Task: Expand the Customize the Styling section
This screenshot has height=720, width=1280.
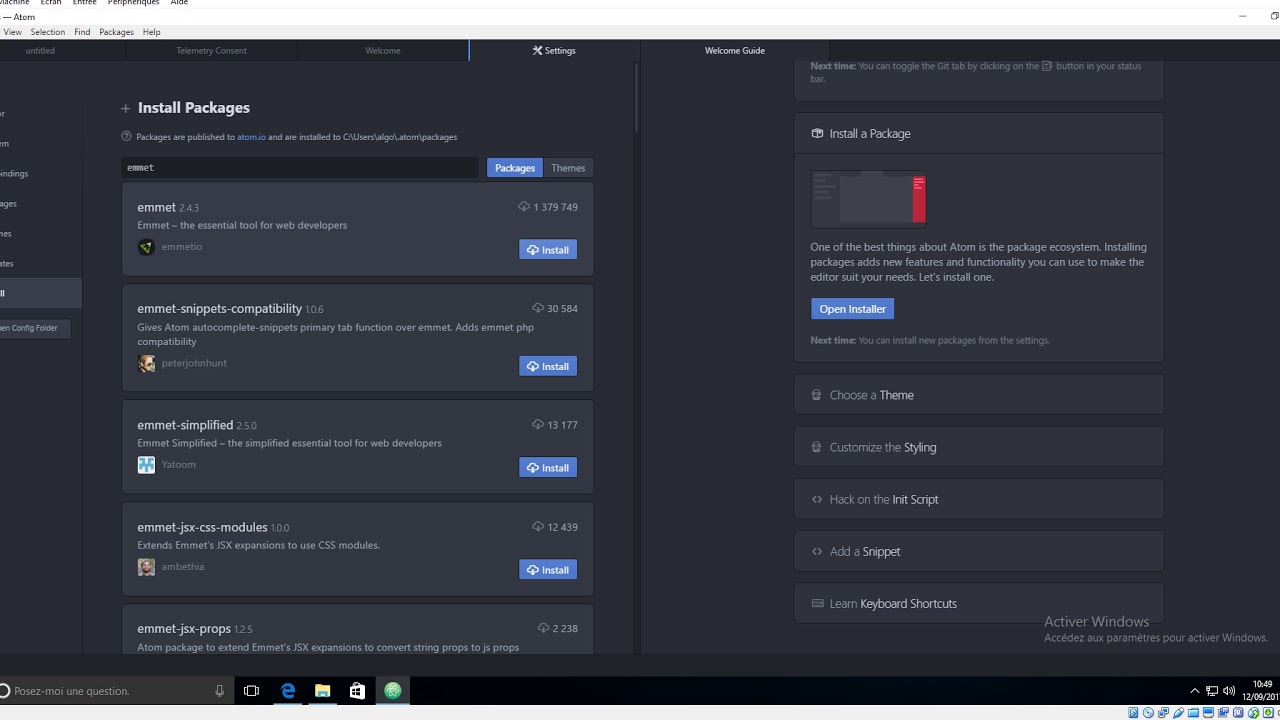Action: pos(979,447)
